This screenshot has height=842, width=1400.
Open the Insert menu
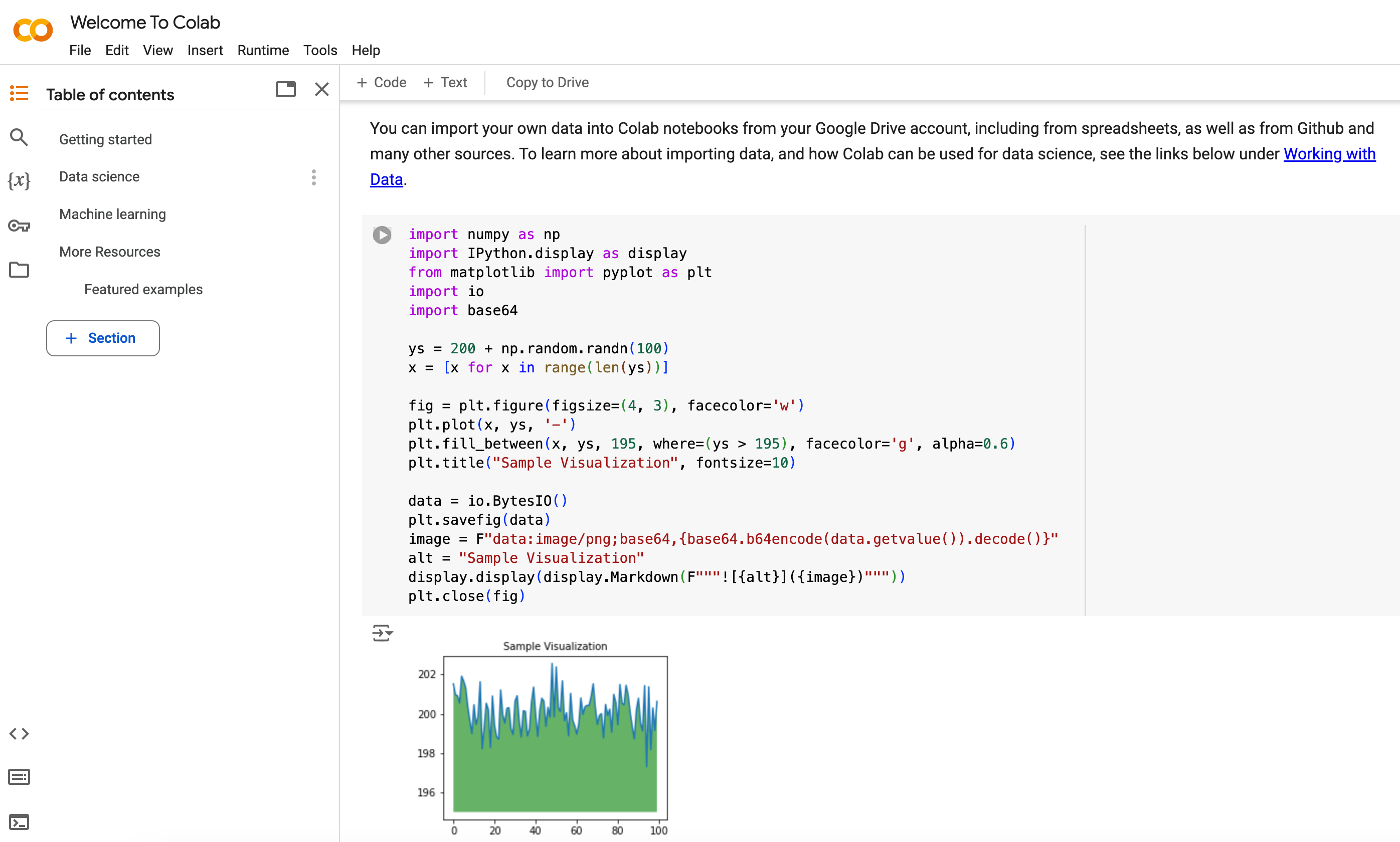pos(205,51)
